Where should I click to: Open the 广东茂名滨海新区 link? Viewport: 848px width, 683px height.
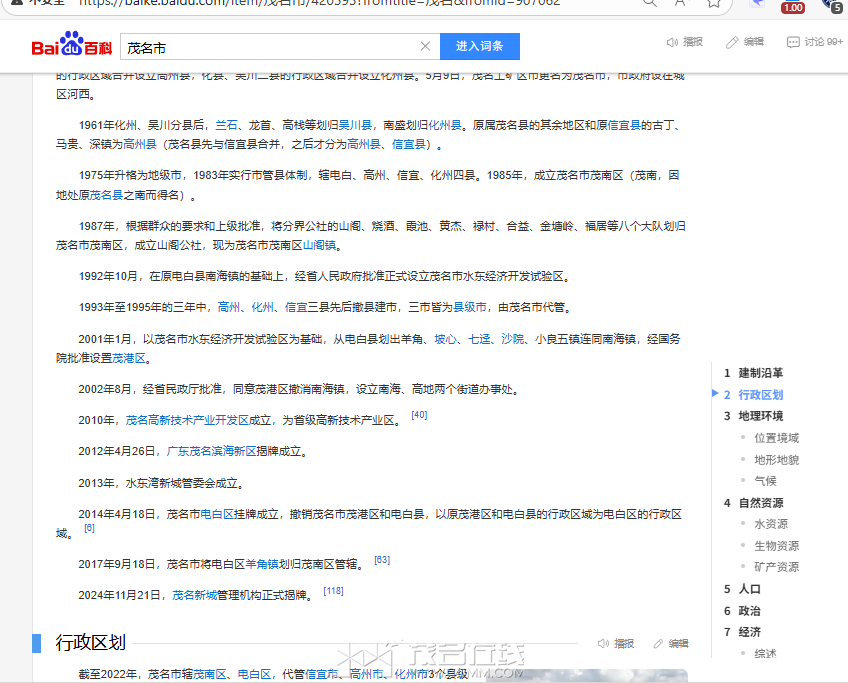[211, 451]
